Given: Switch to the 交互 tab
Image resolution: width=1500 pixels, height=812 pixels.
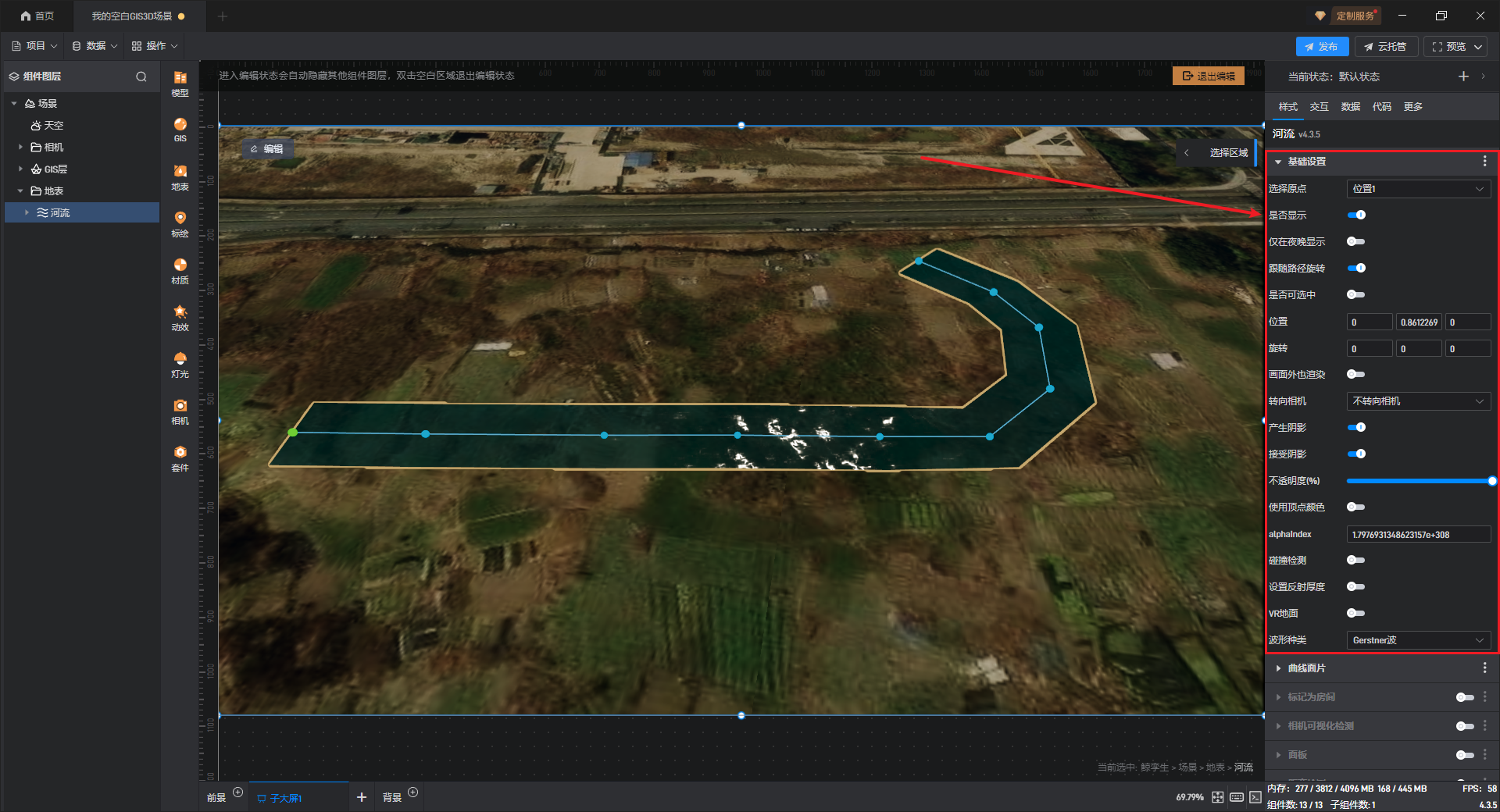Looking at the screenshot, I should pyautogui.click(x=1319, y=107).
